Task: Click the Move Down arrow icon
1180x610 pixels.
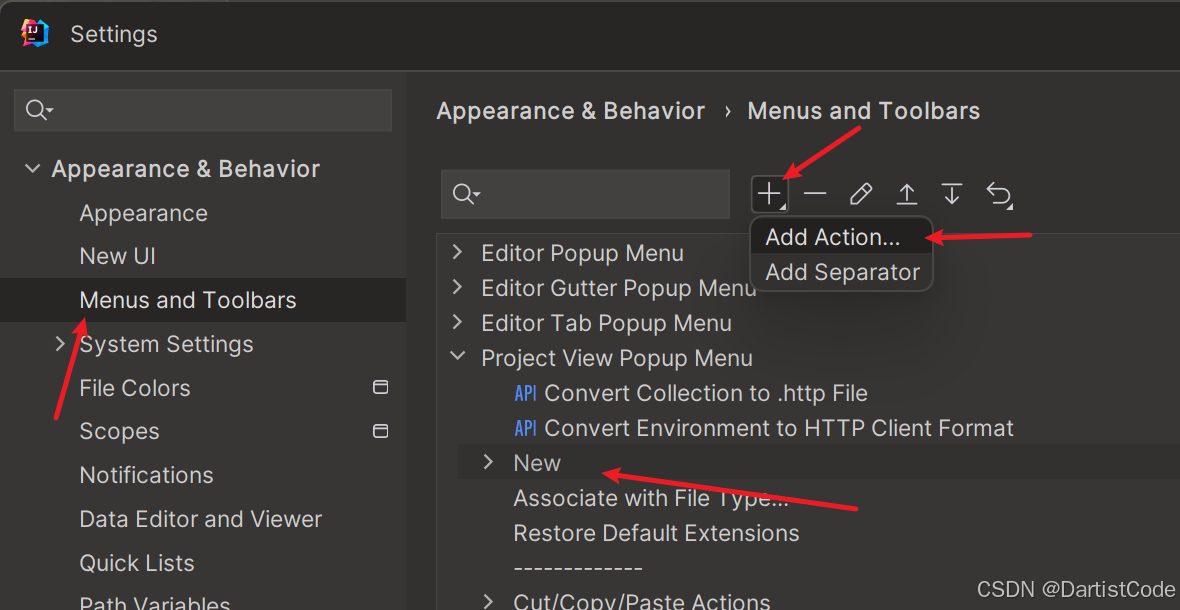Action: coord(952,193)
